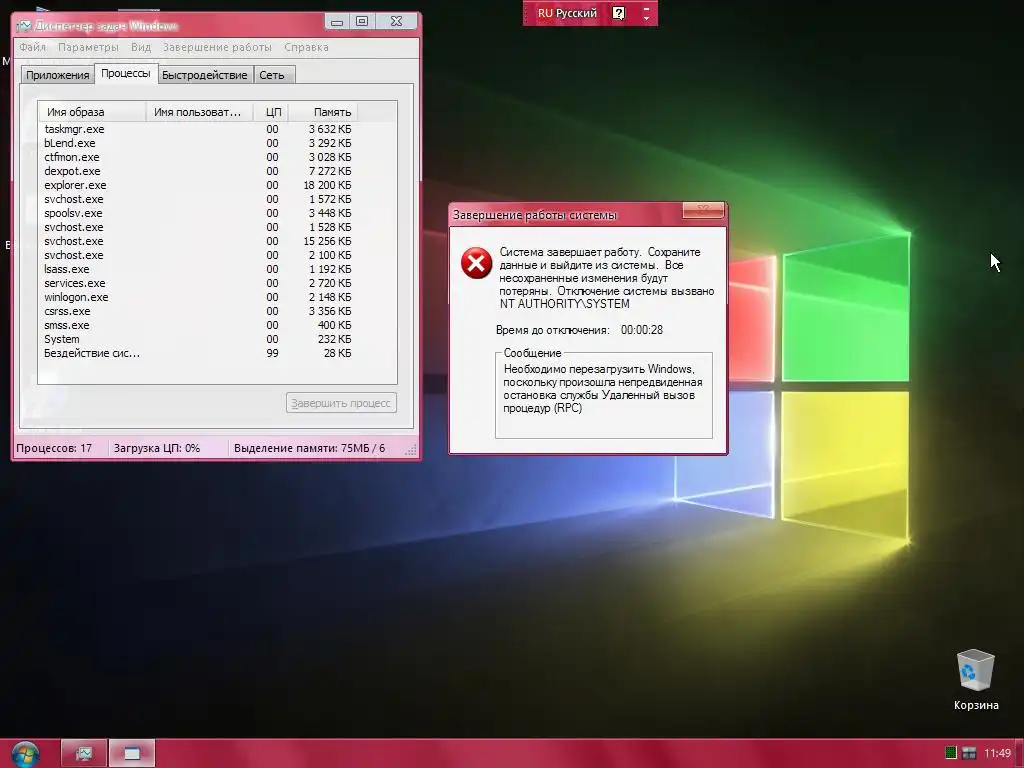The height and width of the screenshot is (768, 1024).
Task: Click the dexpot desktop grid tray icon
Action: [x=969, y=753]
